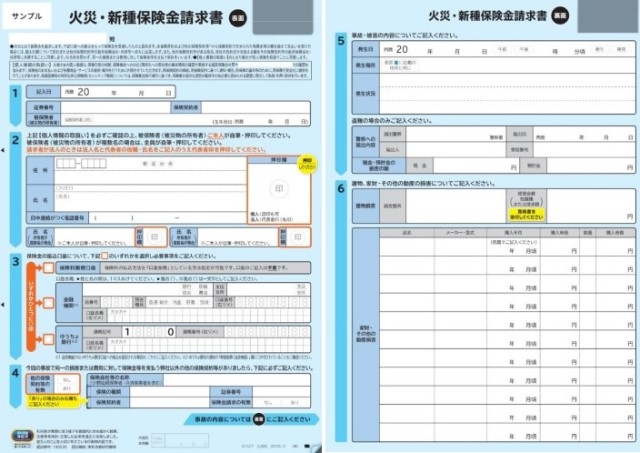This screenshot has width=640, height=453.
Task: Click the ゆうちょ 通帳番号 digit boxes
Action: tap(267, 332)
